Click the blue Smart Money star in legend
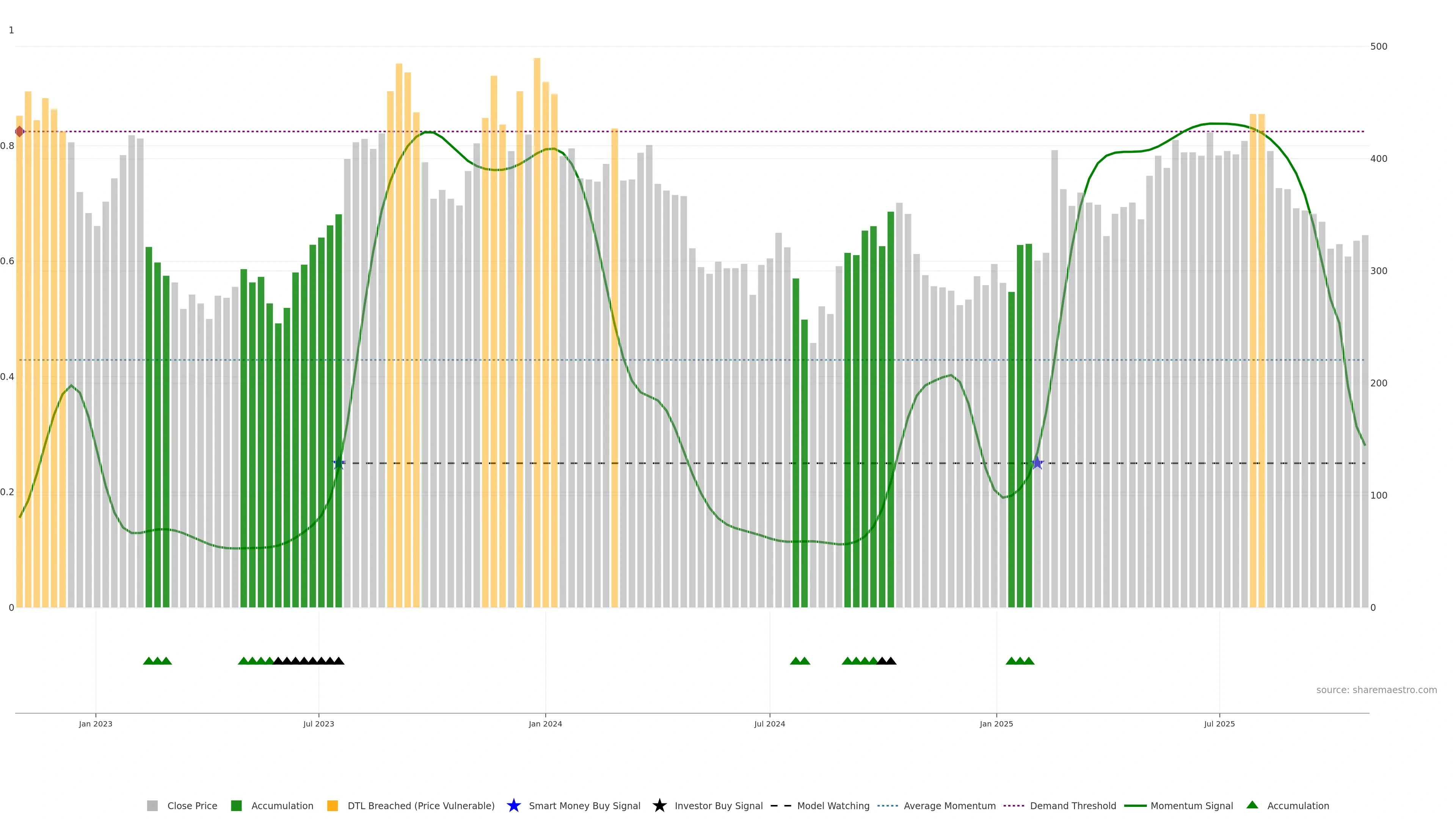1456x819 pixels. 513,805
